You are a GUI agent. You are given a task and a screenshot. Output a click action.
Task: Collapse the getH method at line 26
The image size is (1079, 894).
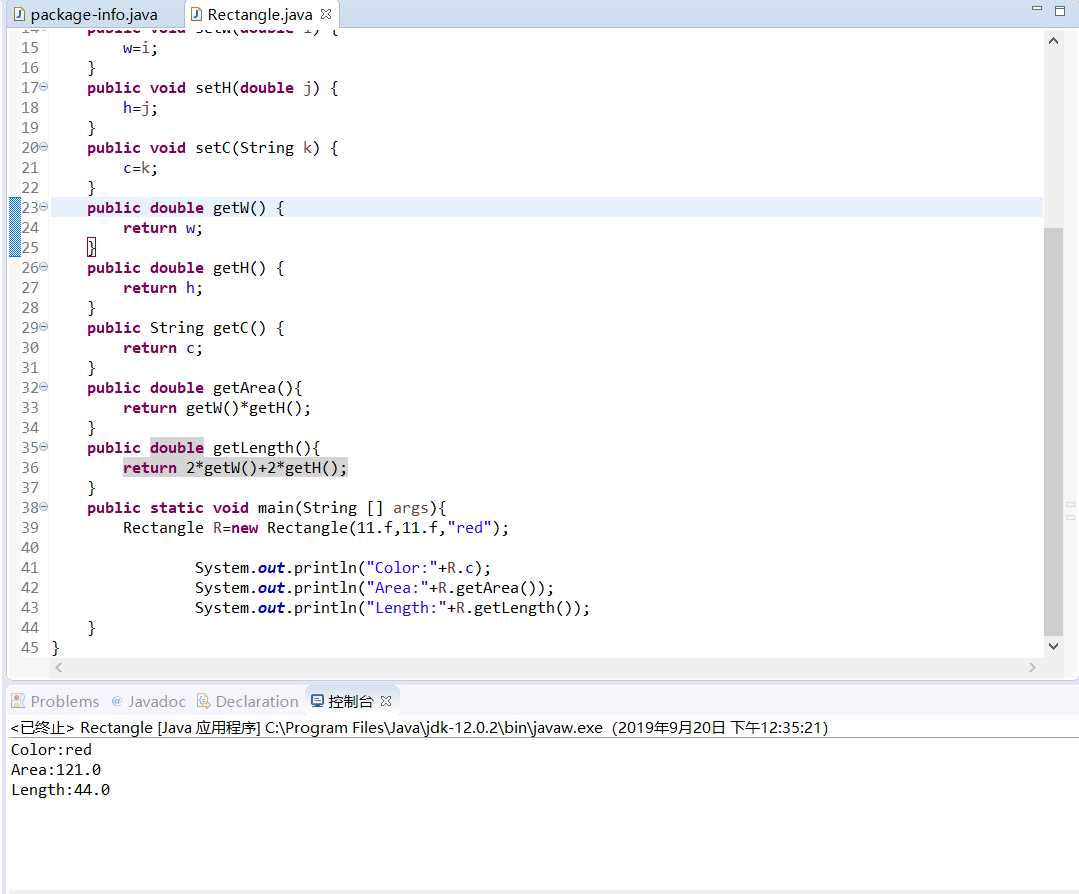tap(44, 266)
